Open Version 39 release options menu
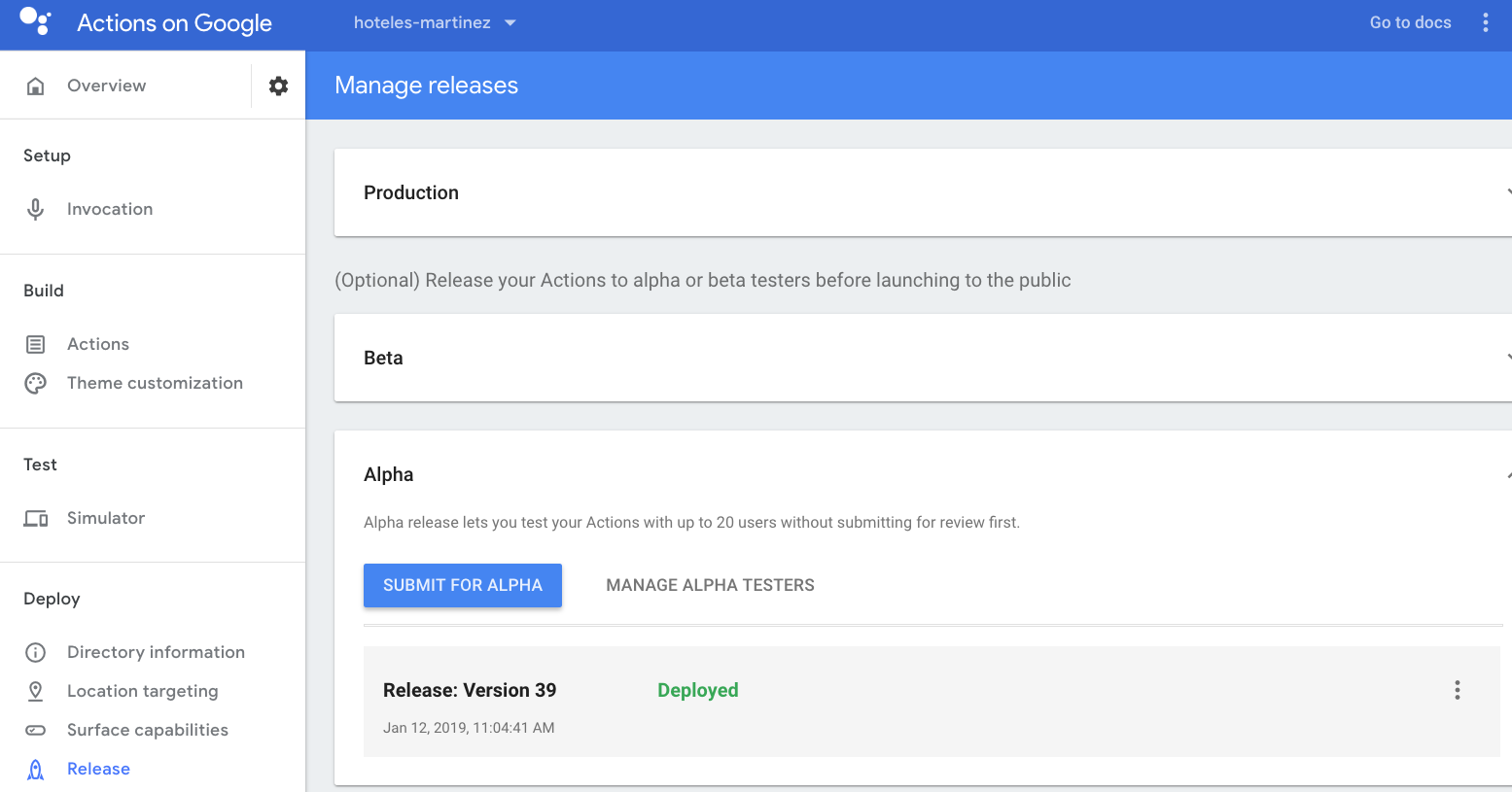Image resolution: width=1512 pixels, height=792 pixels. 1457,690
